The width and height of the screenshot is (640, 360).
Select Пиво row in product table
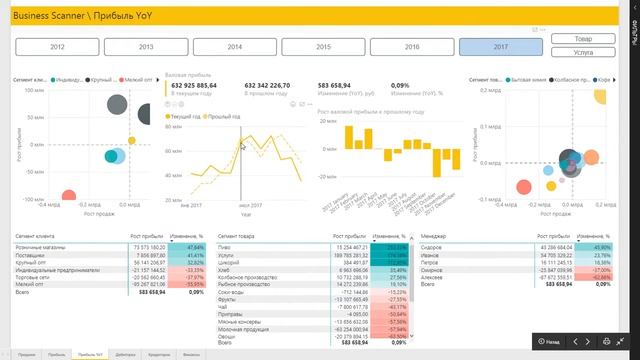click(312, 247)
